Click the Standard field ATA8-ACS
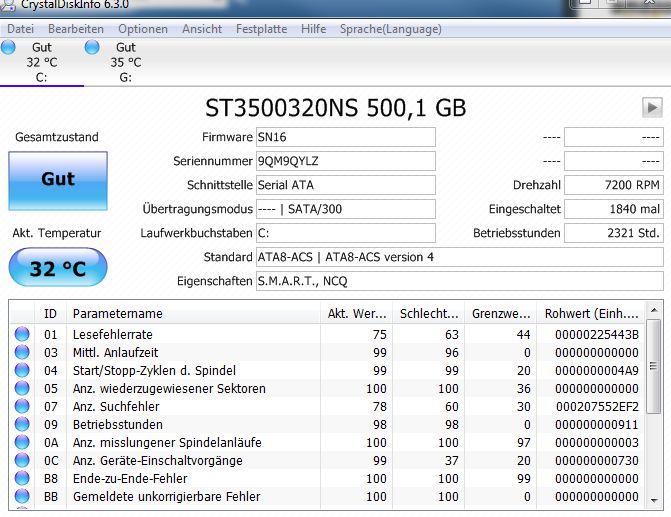Image resolution: width=671 pixels, height=517 pixels. coord(460,257)
